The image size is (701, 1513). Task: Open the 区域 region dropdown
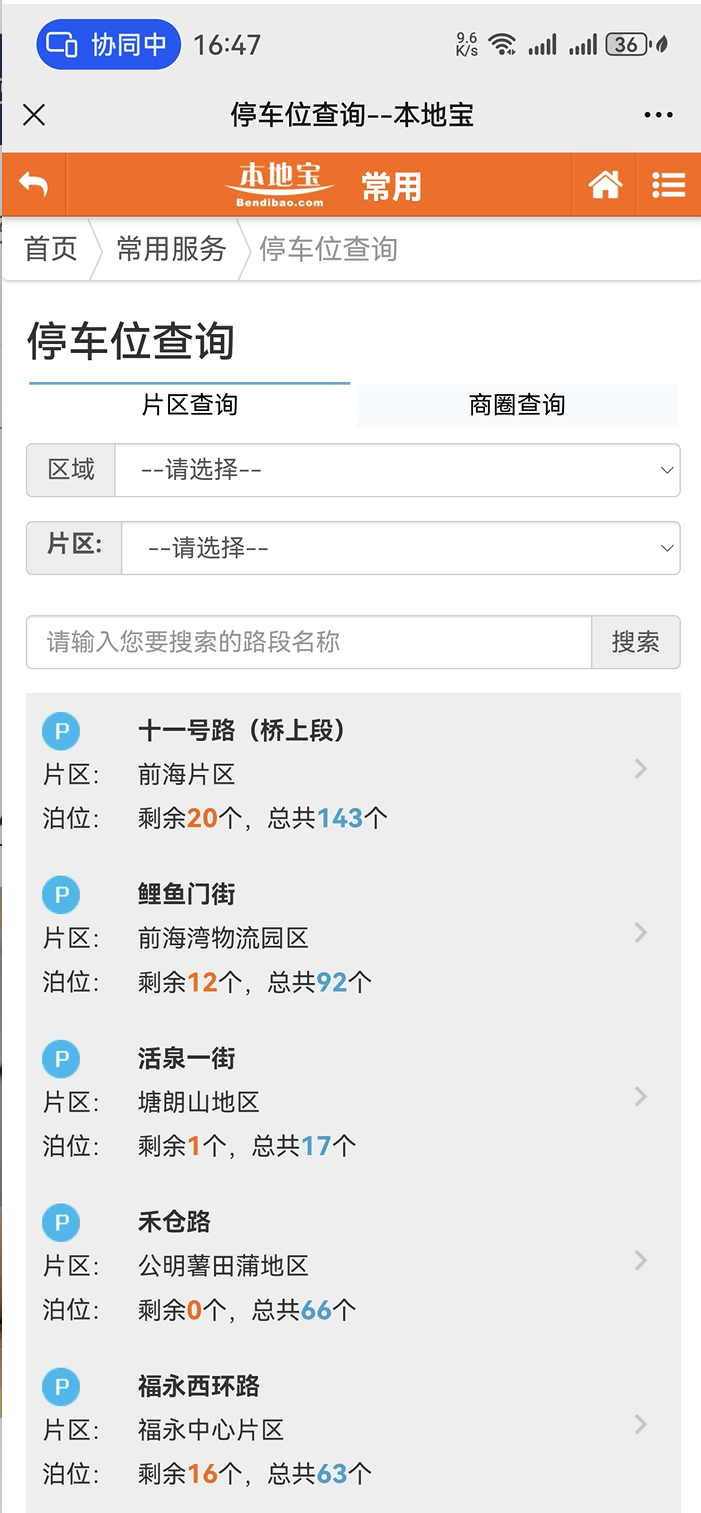pos(399,470)
